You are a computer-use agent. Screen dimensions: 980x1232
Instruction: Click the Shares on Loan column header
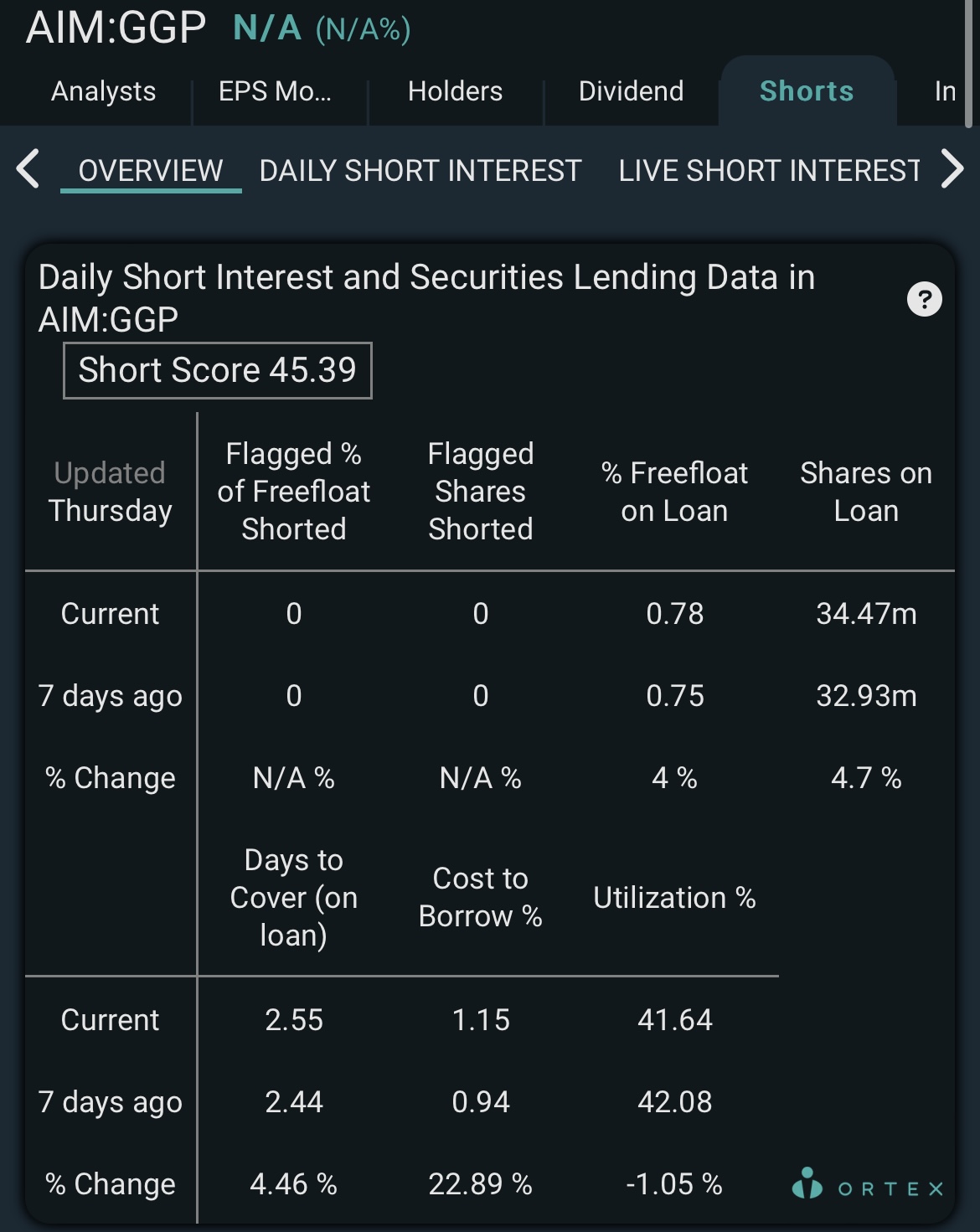(866, 492)
